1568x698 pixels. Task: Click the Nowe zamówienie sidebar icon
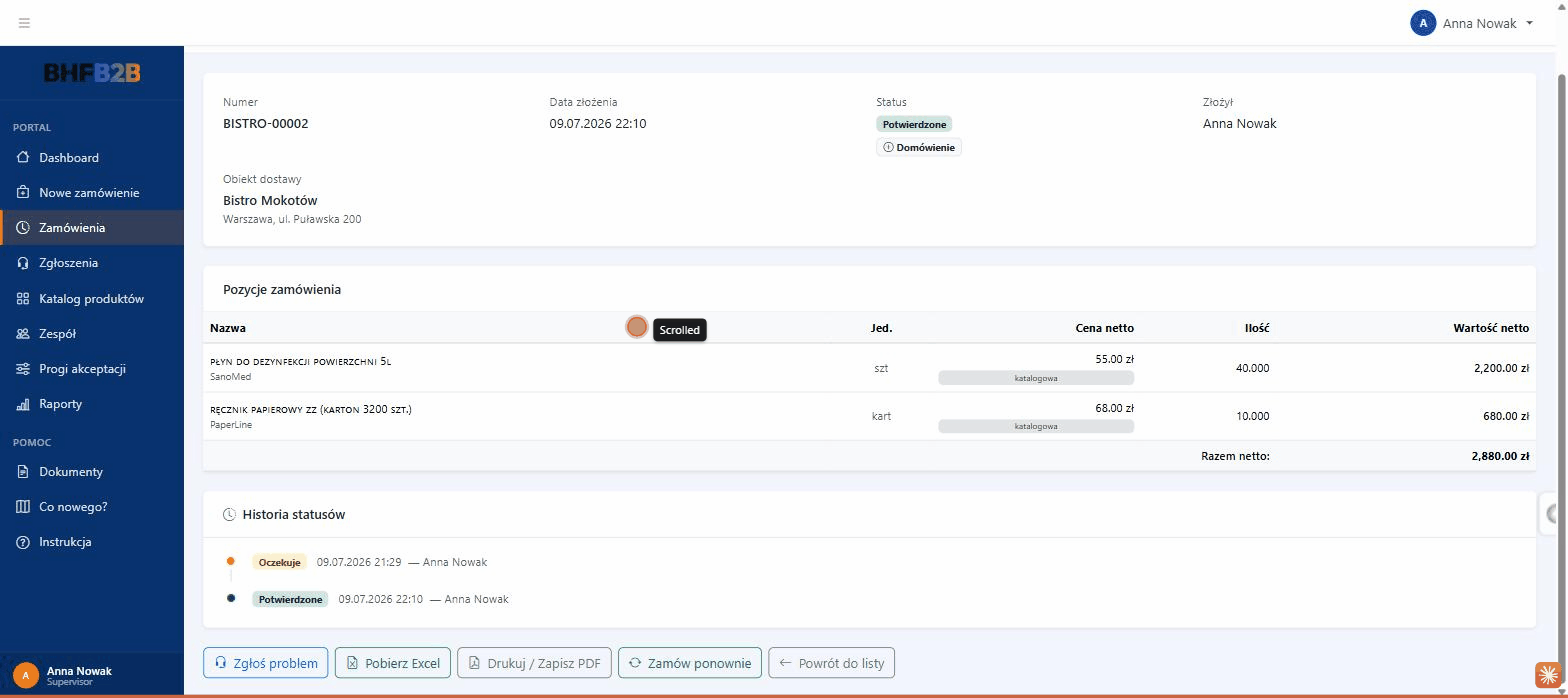point(23,193)
